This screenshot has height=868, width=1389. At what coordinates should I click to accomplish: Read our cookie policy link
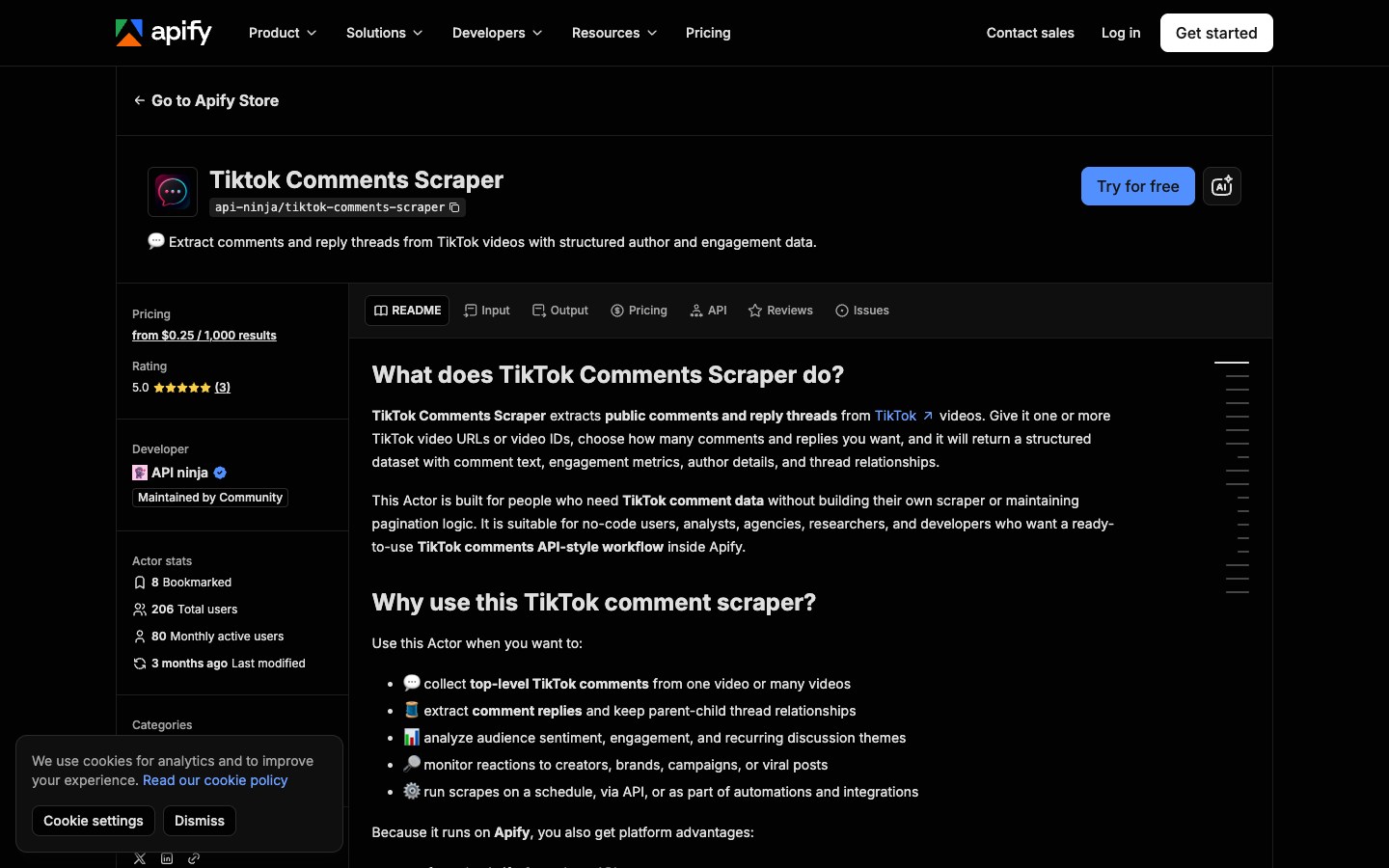point(215,780)
